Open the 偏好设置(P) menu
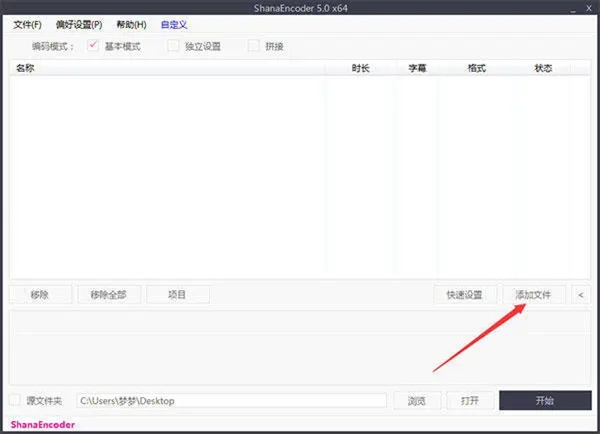The image size is (600, 434). [x=77, y=24]
